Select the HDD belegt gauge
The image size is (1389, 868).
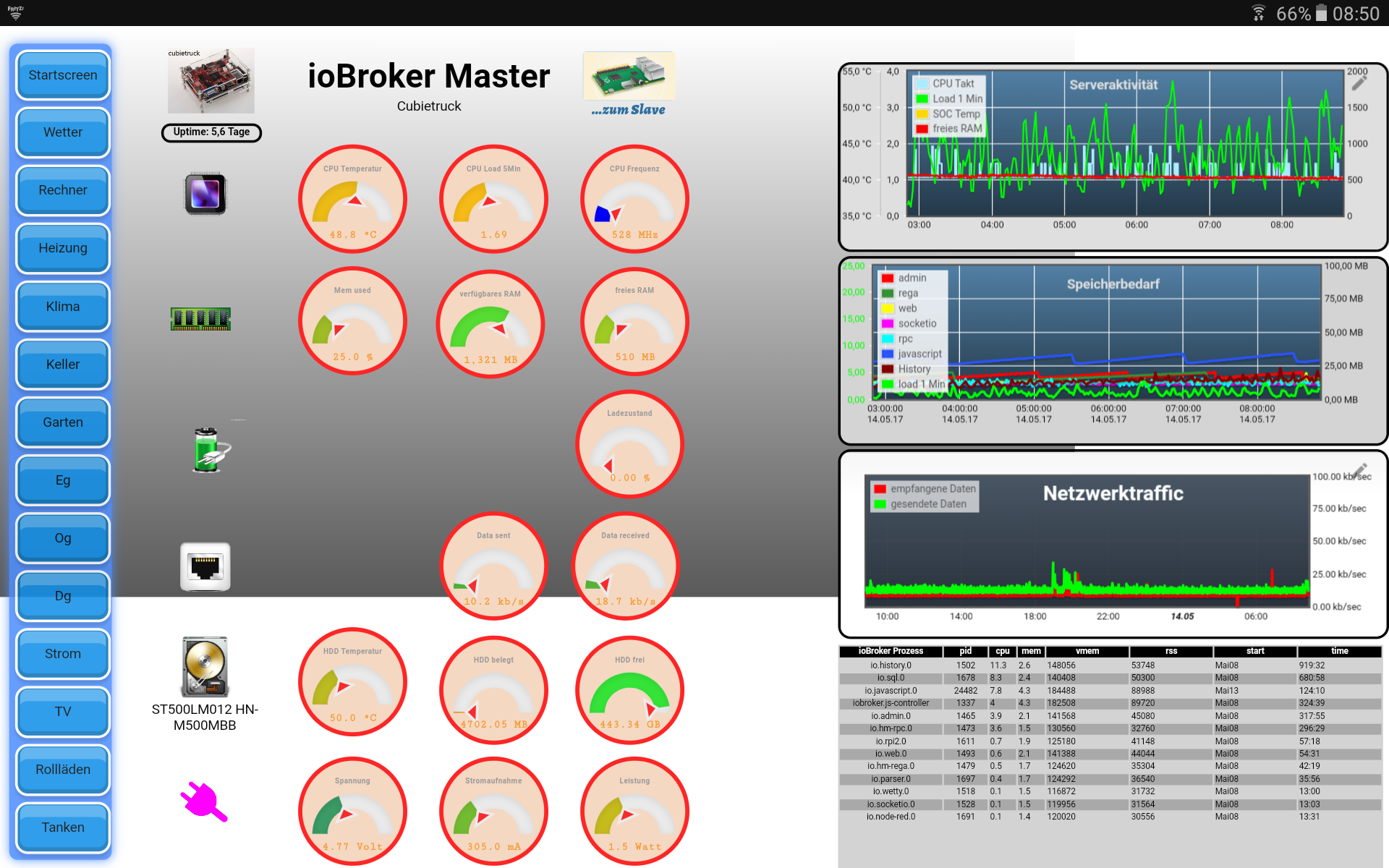(x=493, y=690)
